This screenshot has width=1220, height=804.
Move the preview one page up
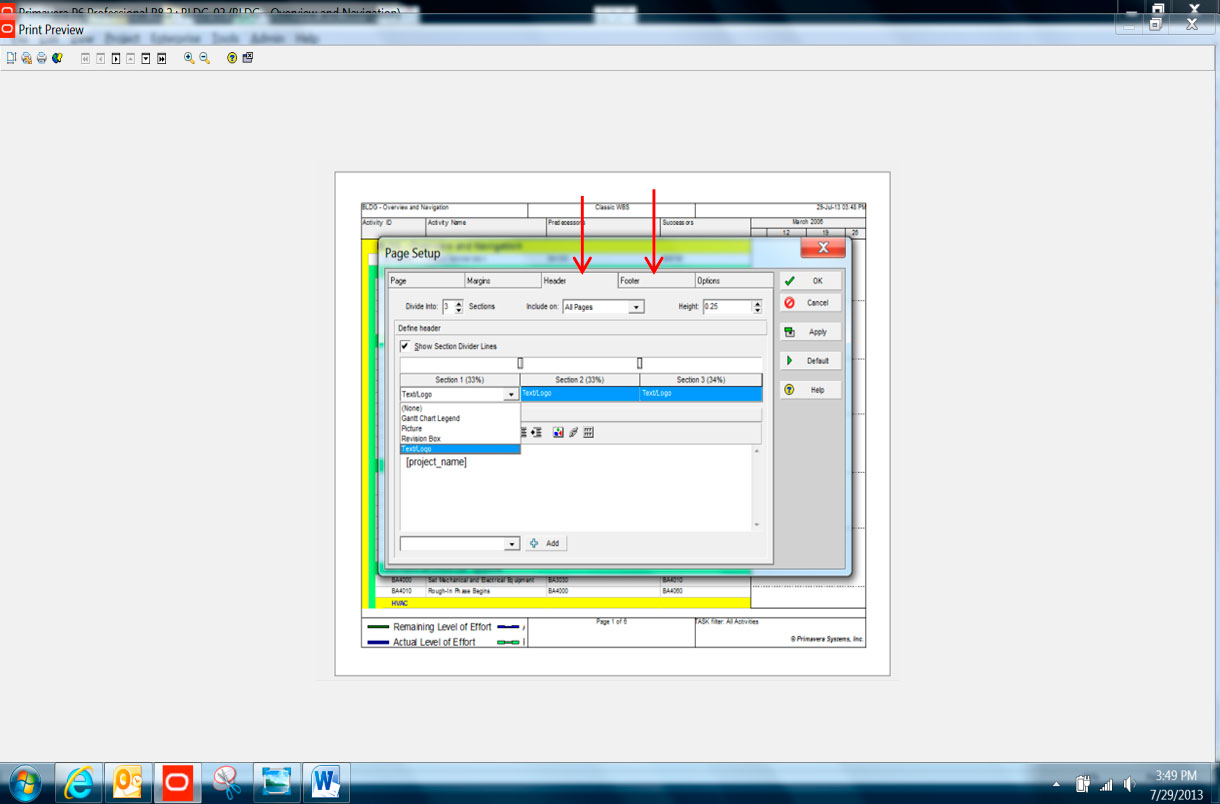coord(131,58)
